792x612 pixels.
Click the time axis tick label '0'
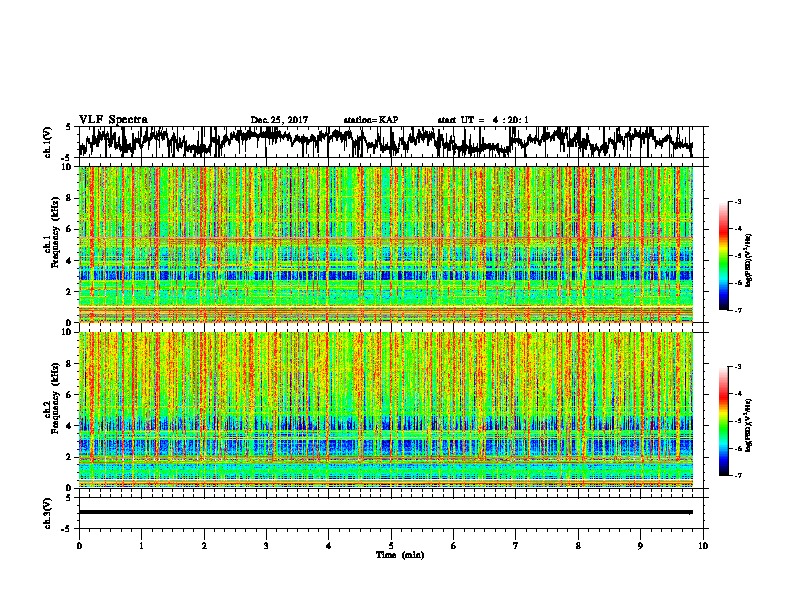click(79, 546)
